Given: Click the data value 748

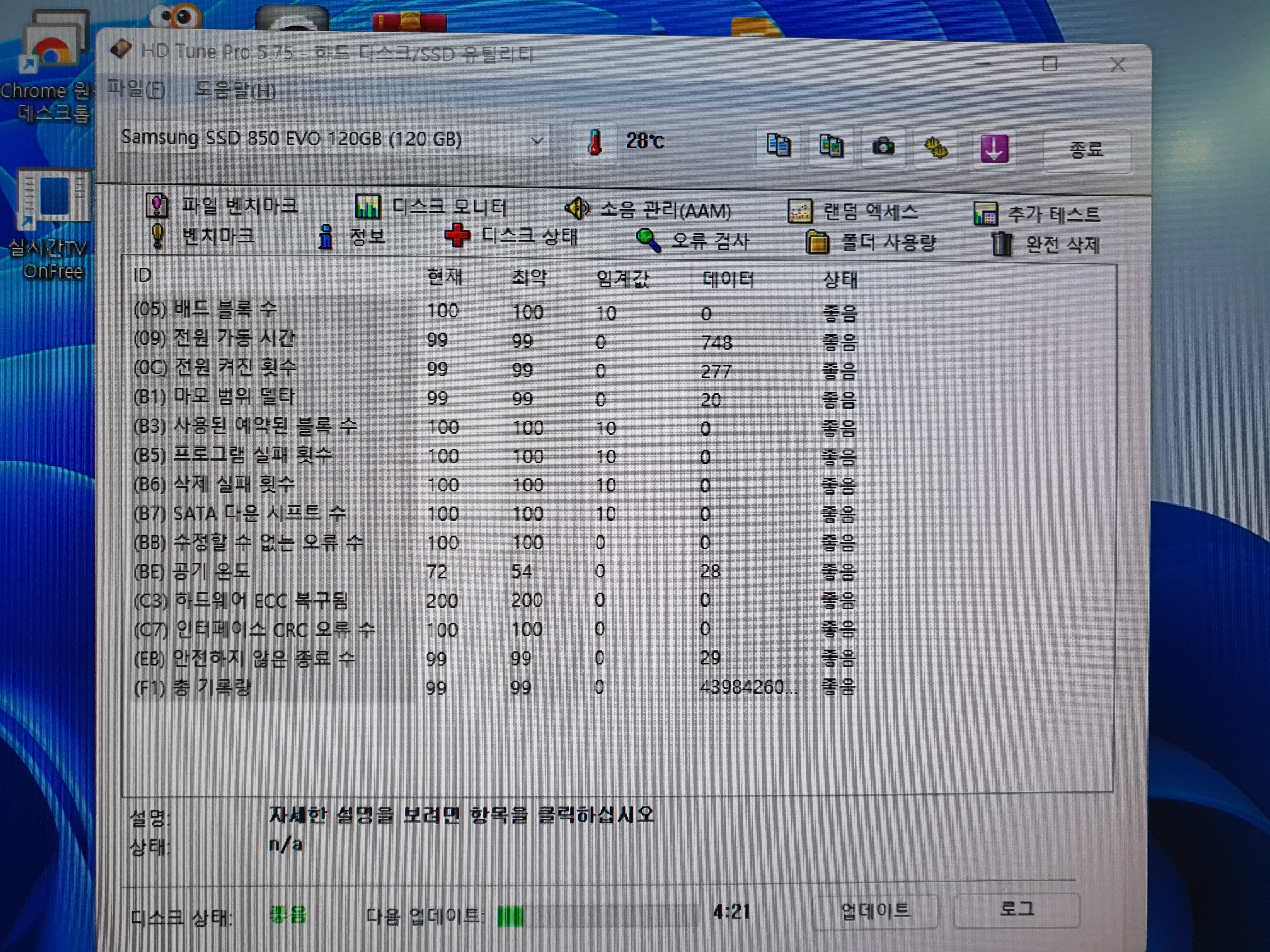Looking at the screenshot, I should point(716,343).
